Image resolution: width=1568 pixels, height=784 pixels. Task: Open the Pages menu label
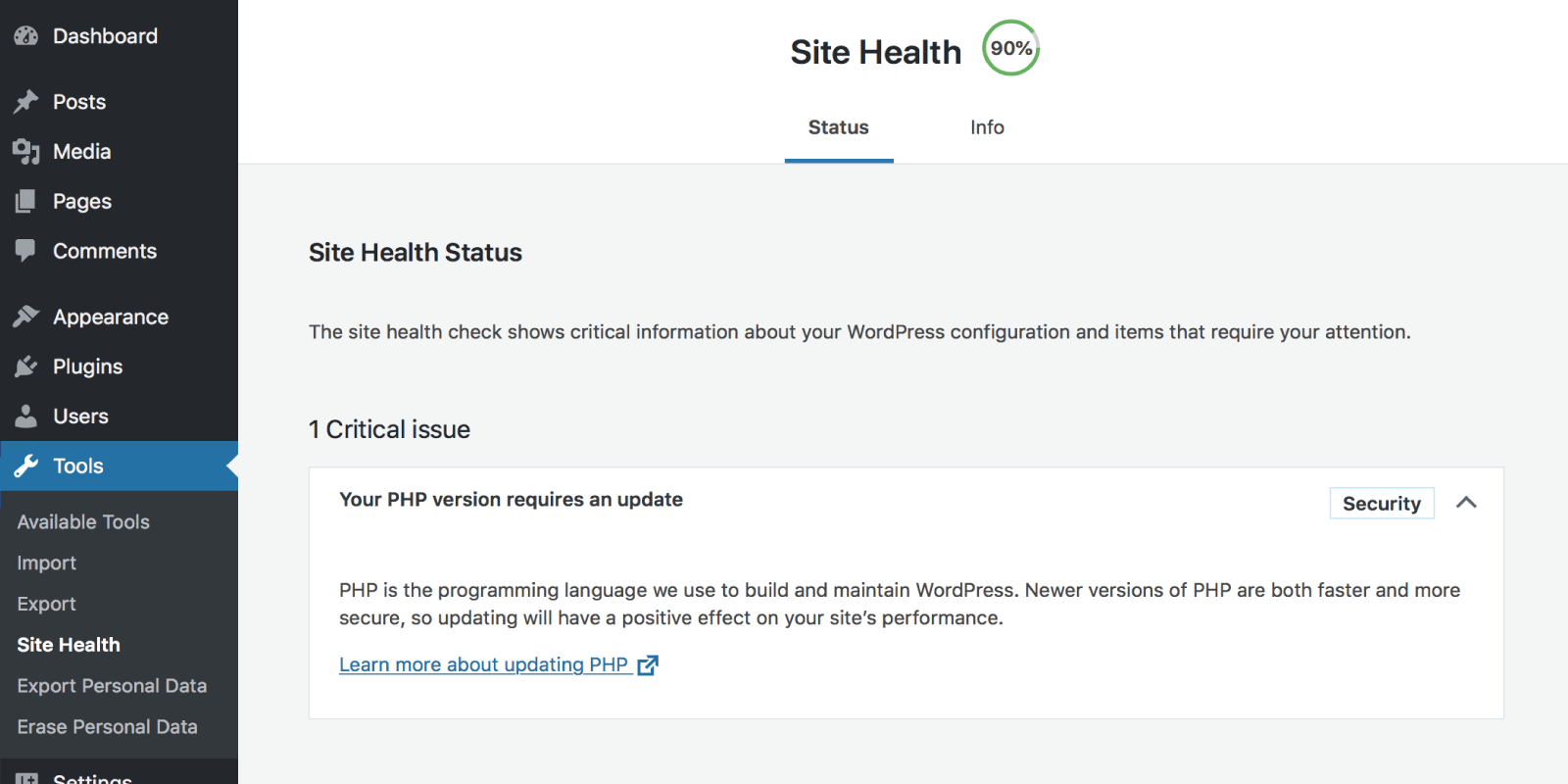[82, 202]
